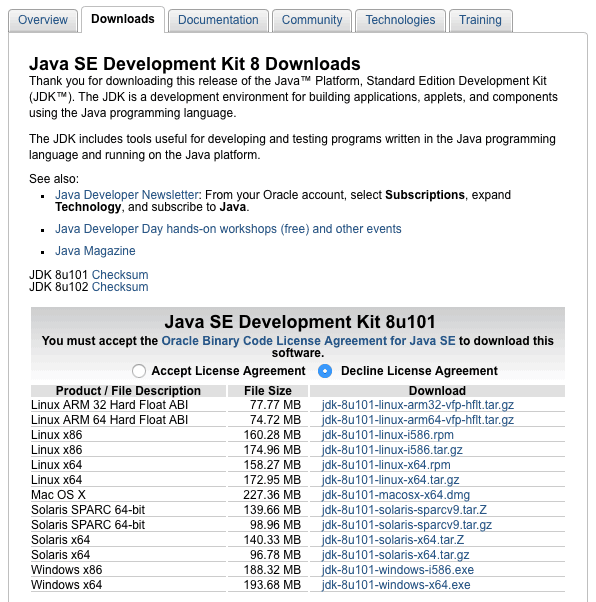Image resolution: width=596 pixels, height=602 pixels.
Task: Click the 140.33 MB file size
Action: [272, 539]
